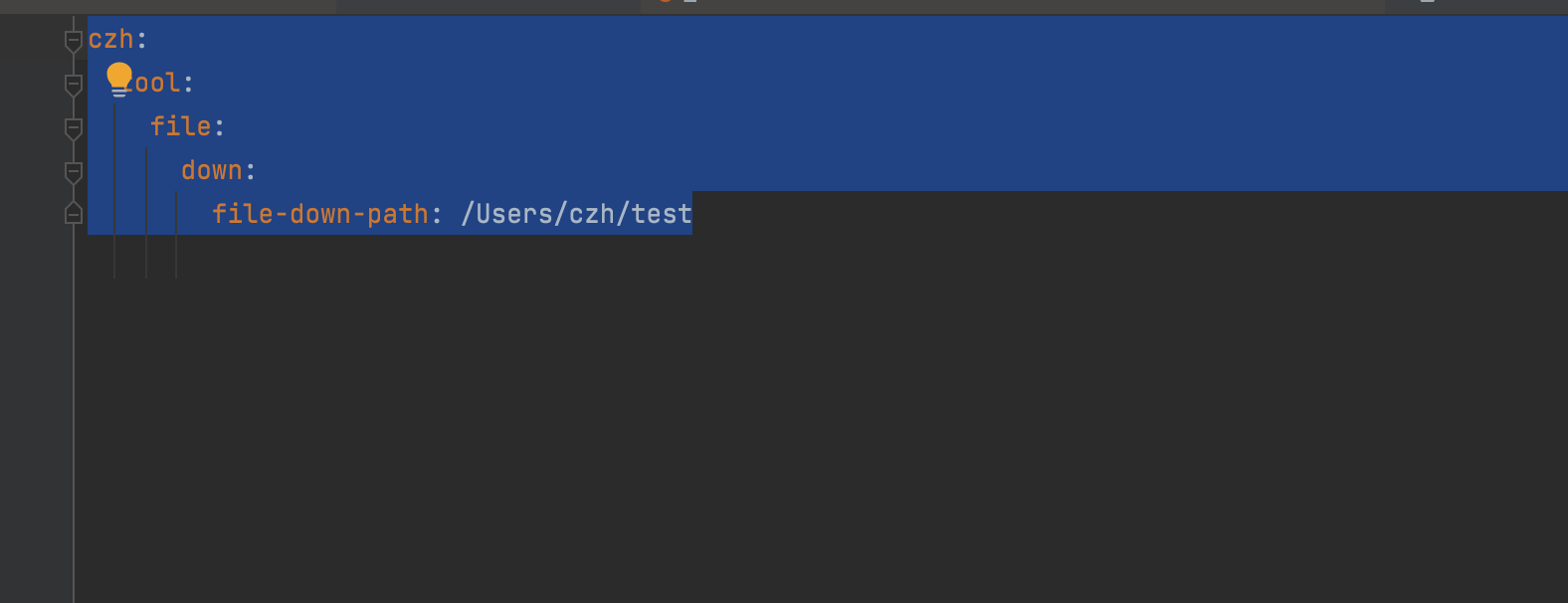Click the colon after the czh key

coord(142,41)
